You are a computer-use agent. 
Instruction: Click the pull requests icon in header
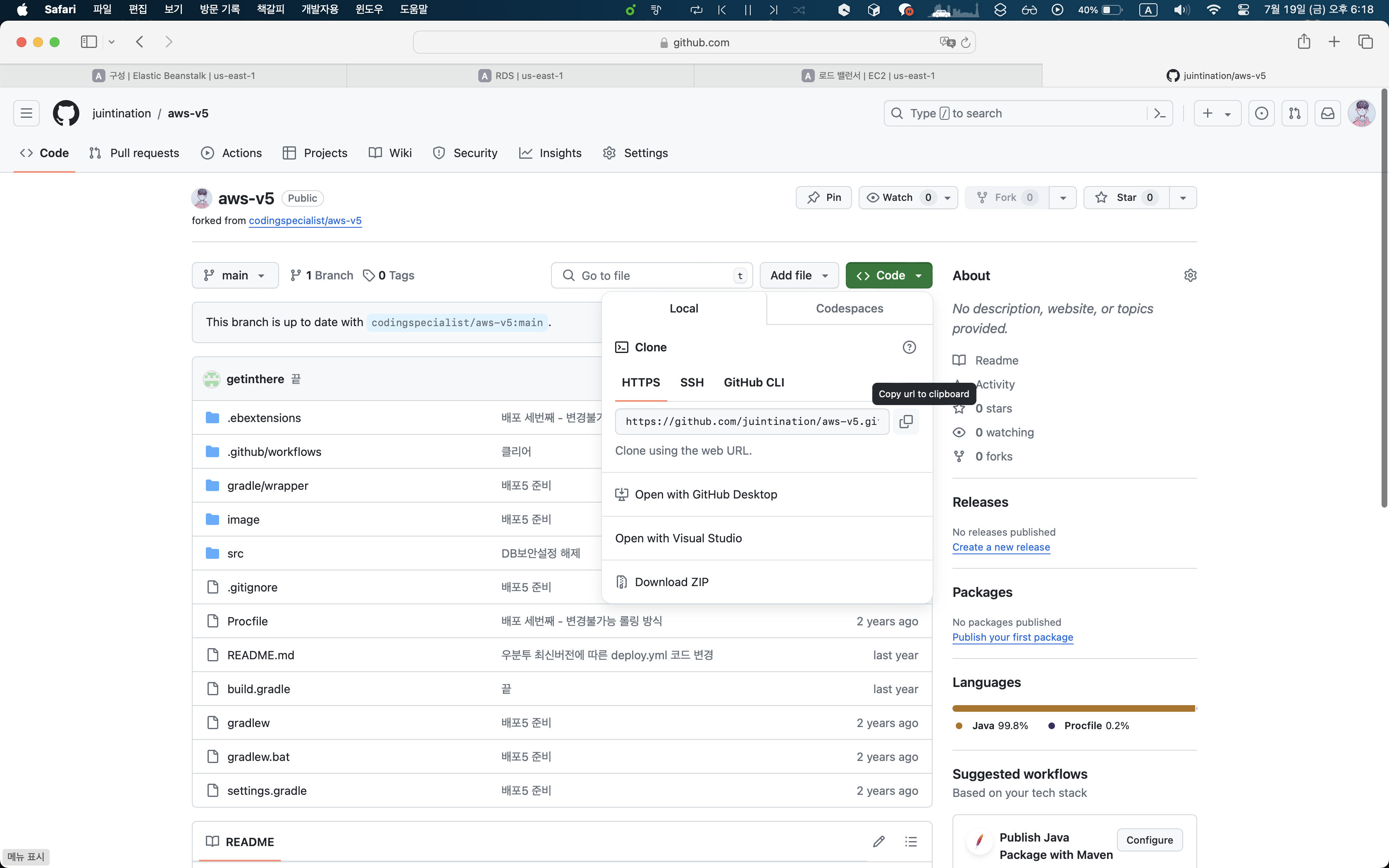pyautogui.click(x=1294, y=113)
